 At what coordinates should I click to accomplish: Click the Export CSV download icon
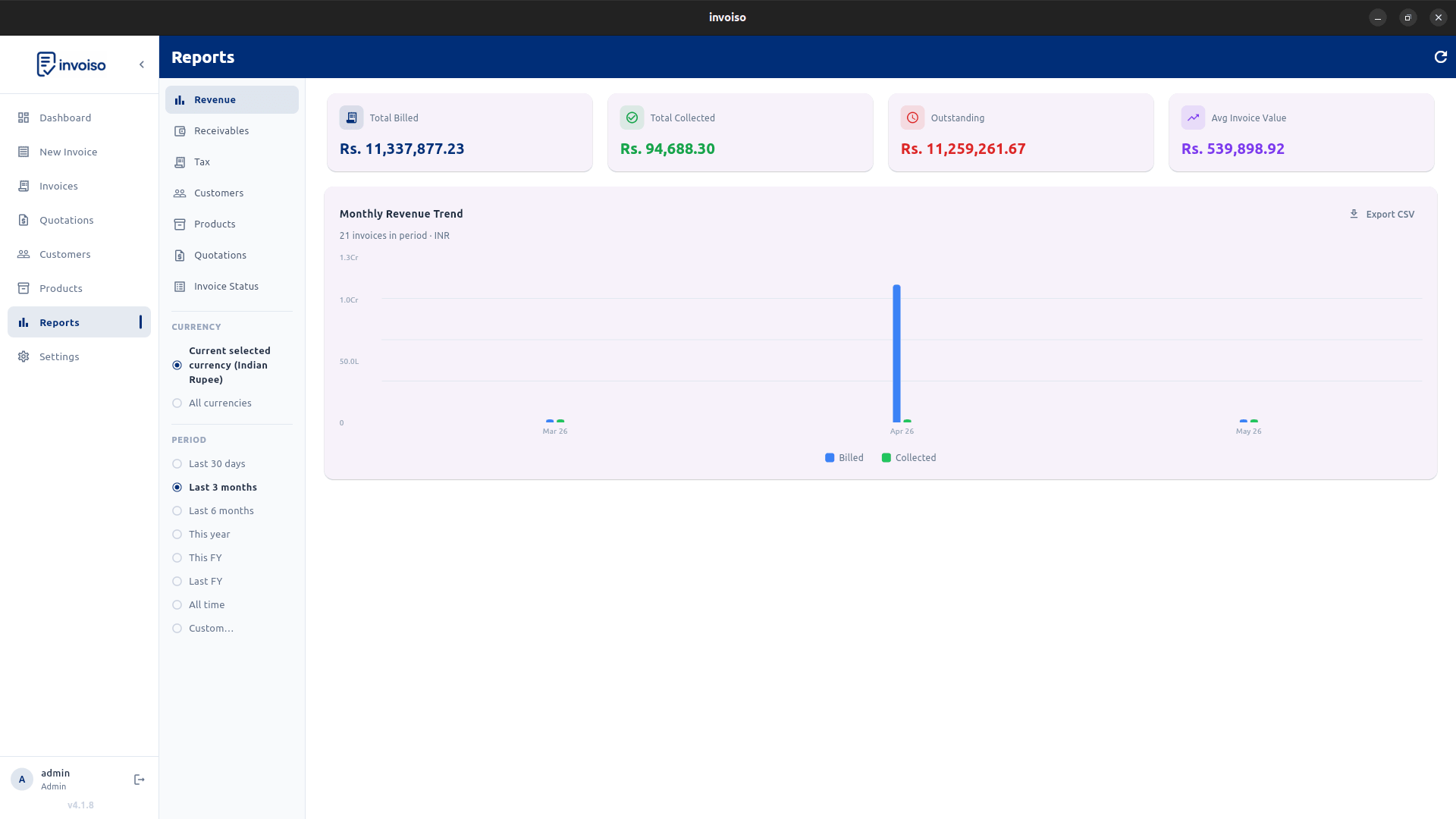coord(1354,214)
